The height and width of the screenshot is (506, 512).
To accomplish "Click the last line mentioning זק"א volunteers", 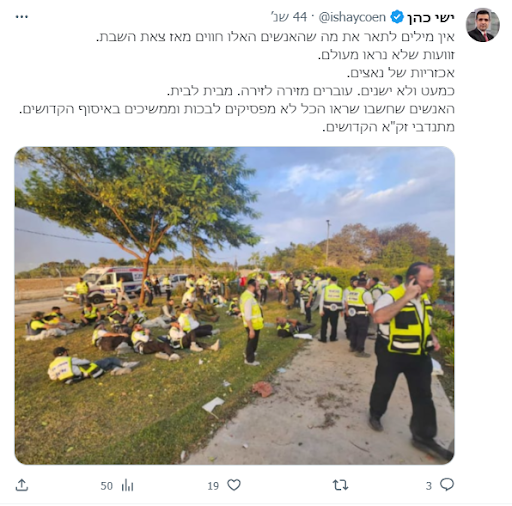I will pos(388,127).
